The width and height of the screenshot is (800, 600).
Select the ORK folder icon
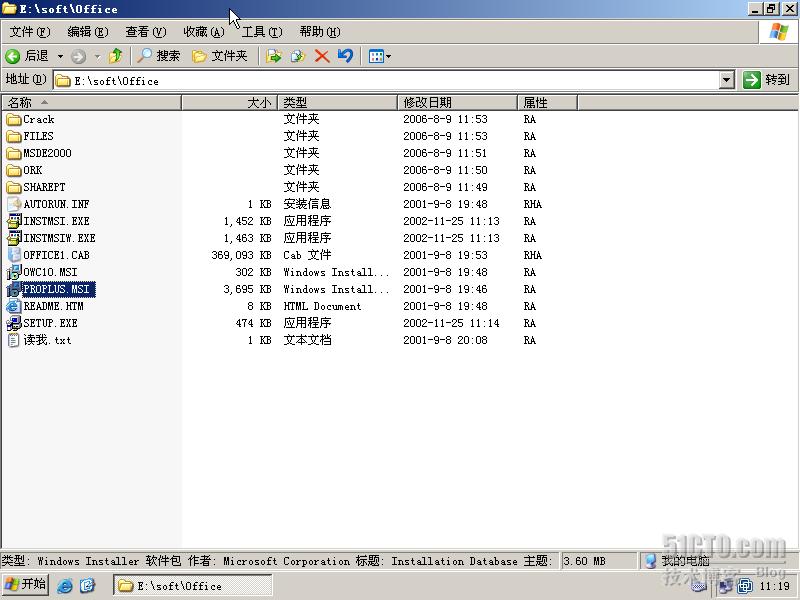coord(14,170)
